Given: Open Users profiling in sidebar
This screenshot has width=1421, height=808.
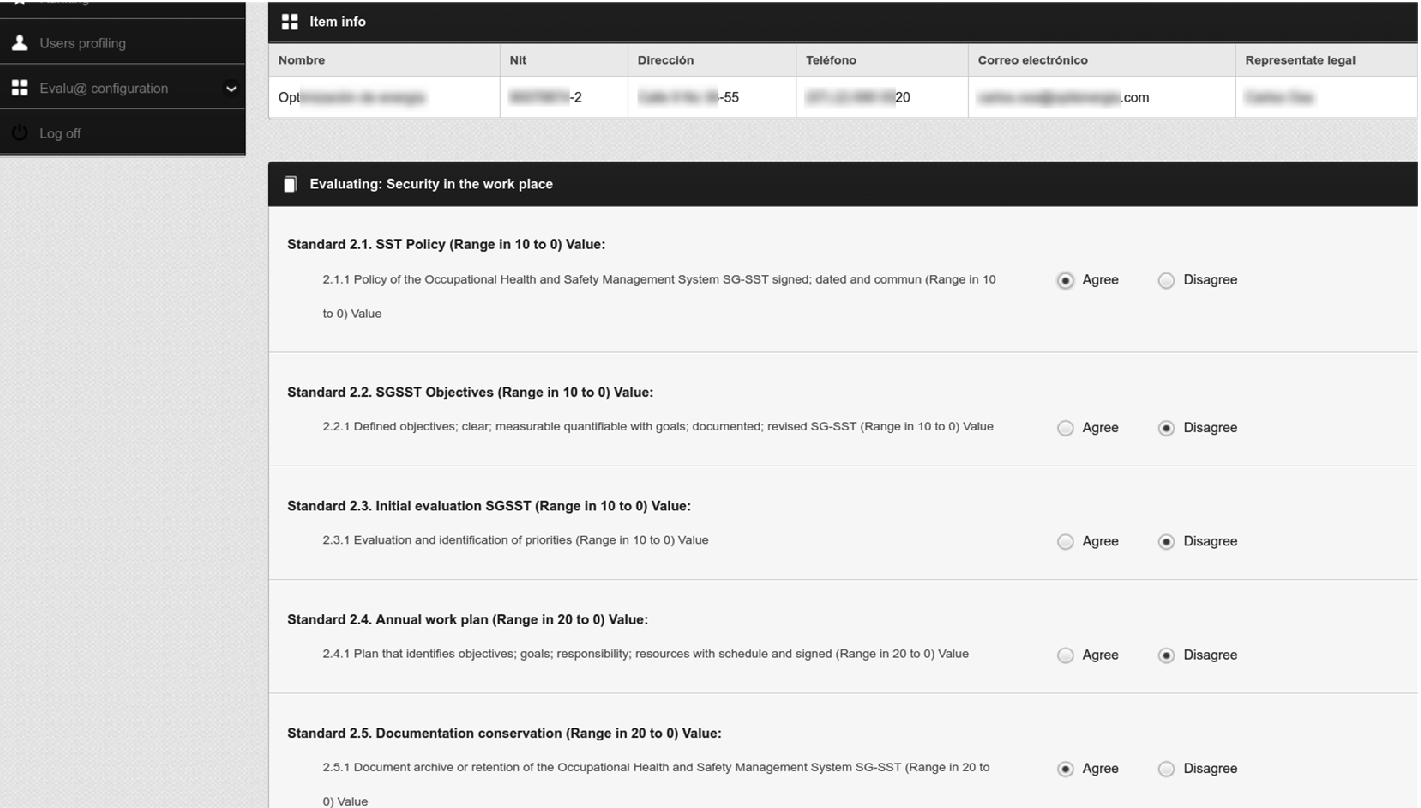Looking at the screenshot, I should click(122, 44).
